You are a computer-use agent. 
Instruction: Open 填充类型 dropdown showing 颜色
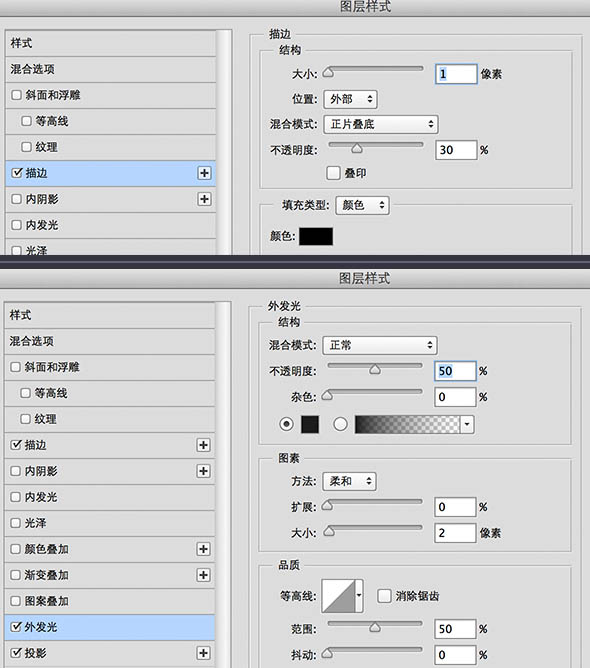point(363,205)
